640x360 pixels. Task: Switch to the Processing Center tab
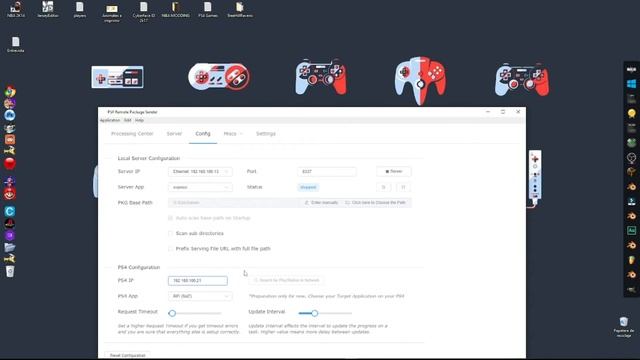pyautogui.click(x=132, y=134)
